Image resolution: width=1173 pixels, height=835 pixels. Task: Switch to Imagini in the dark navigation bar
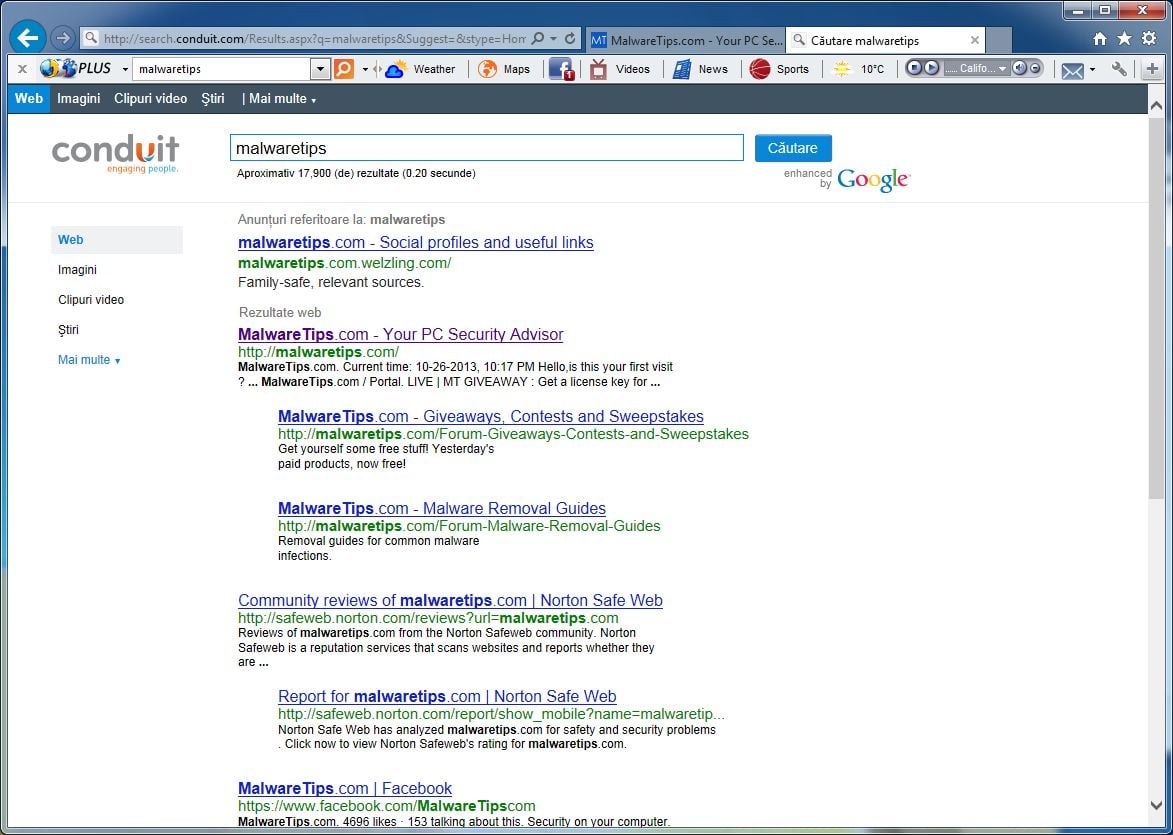tap(79, 98)
